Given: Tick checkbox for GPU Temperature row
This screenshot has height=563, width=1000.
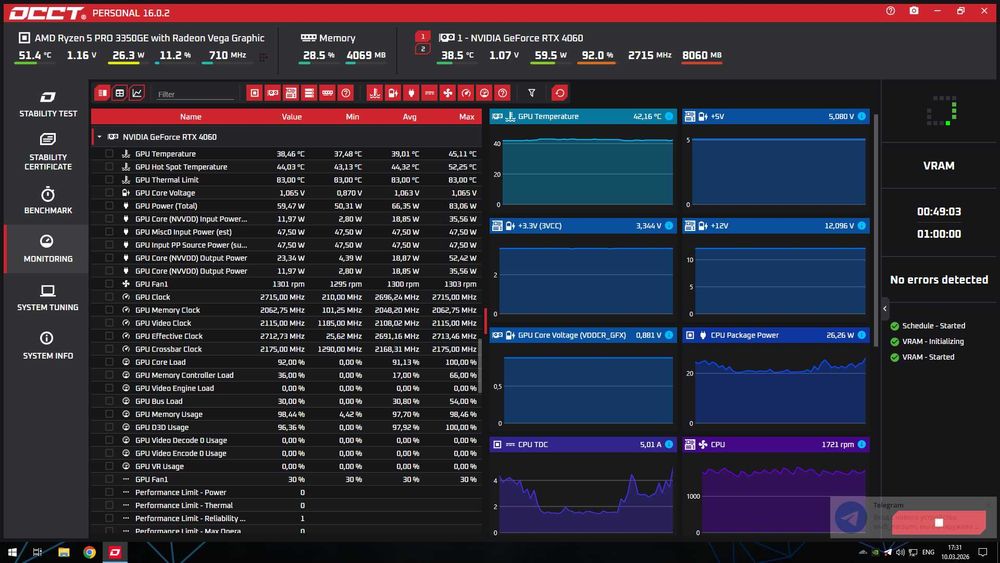Looking at the screenshot, I should click(x=109, y=154).
